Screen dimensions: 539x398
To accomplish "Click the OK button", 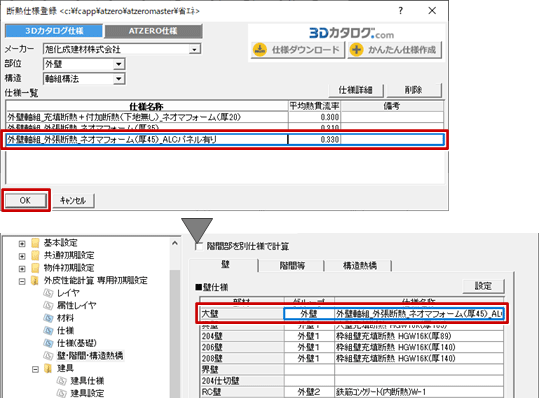I will [x=25, y=200].
